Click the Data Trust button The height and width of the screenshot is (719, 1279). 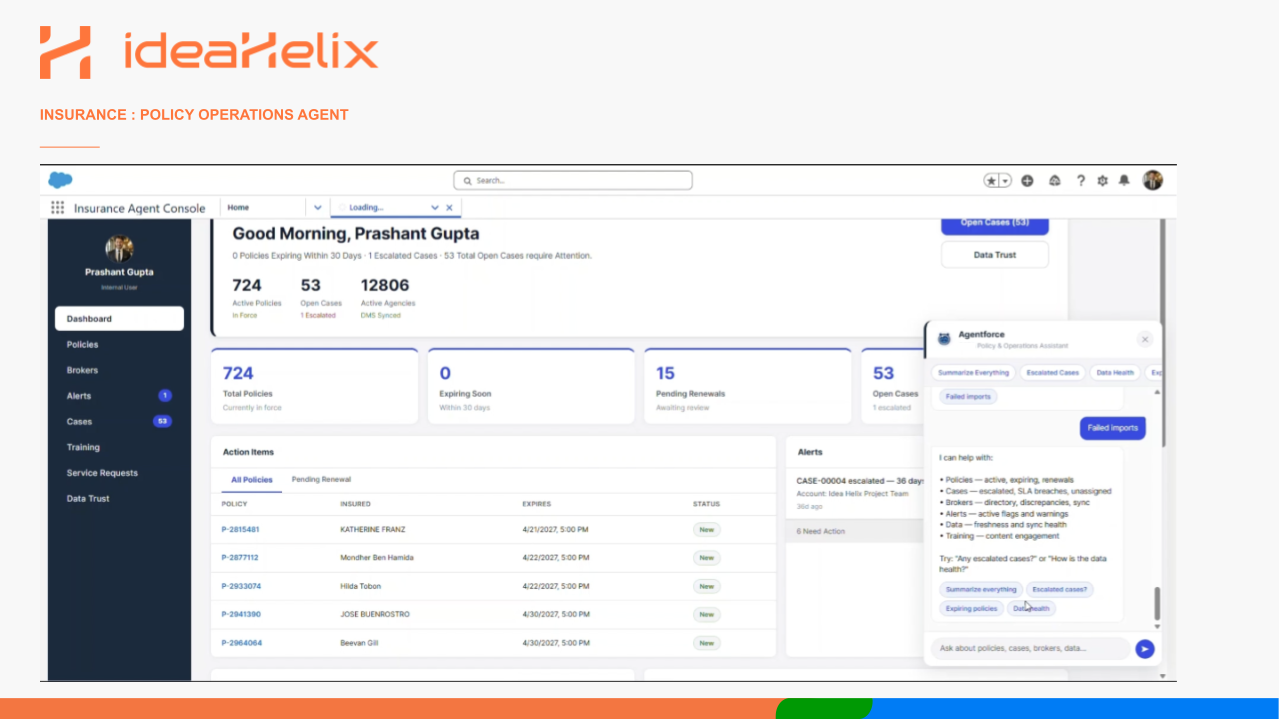[995, 255]
